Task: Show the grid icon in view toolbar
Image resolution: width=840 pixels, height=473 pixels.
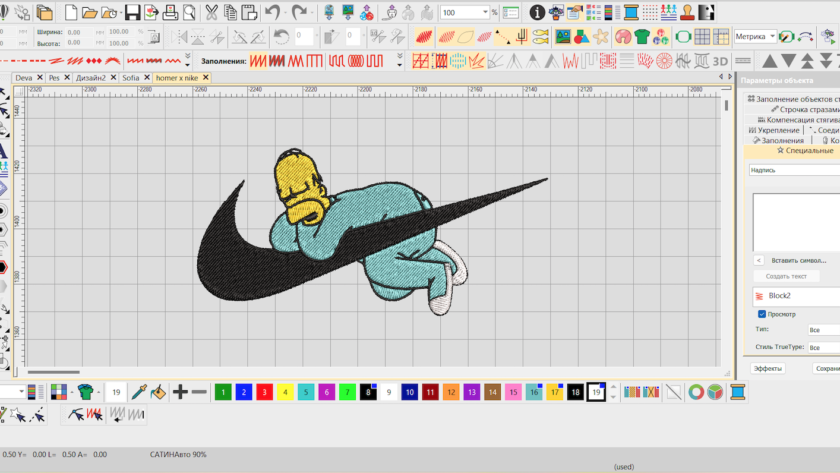Action: [x=702, y=36]
